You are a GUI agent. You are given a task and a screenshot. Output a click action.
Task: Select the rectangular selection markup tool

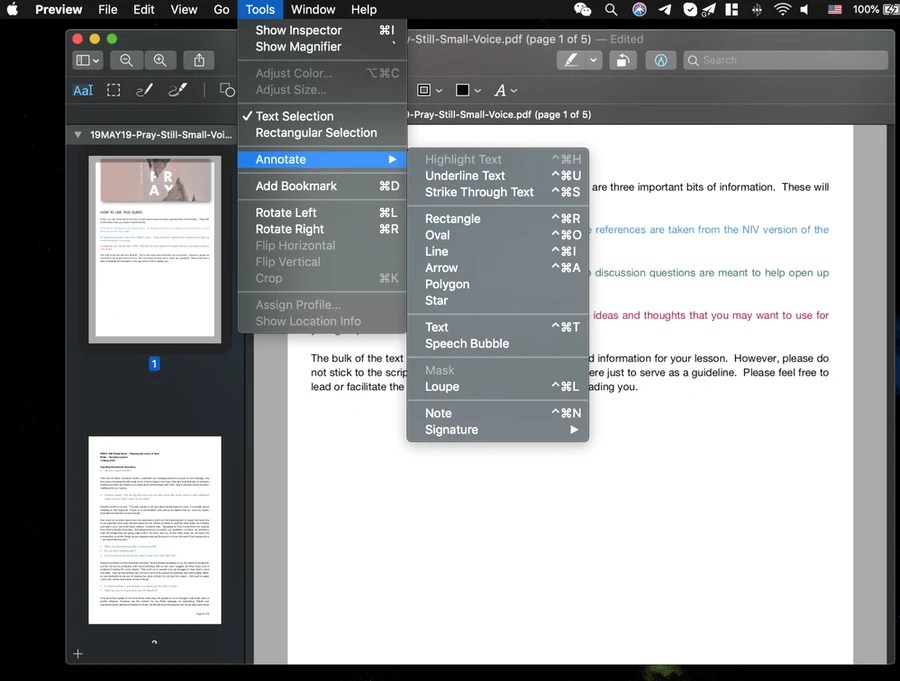114,90
